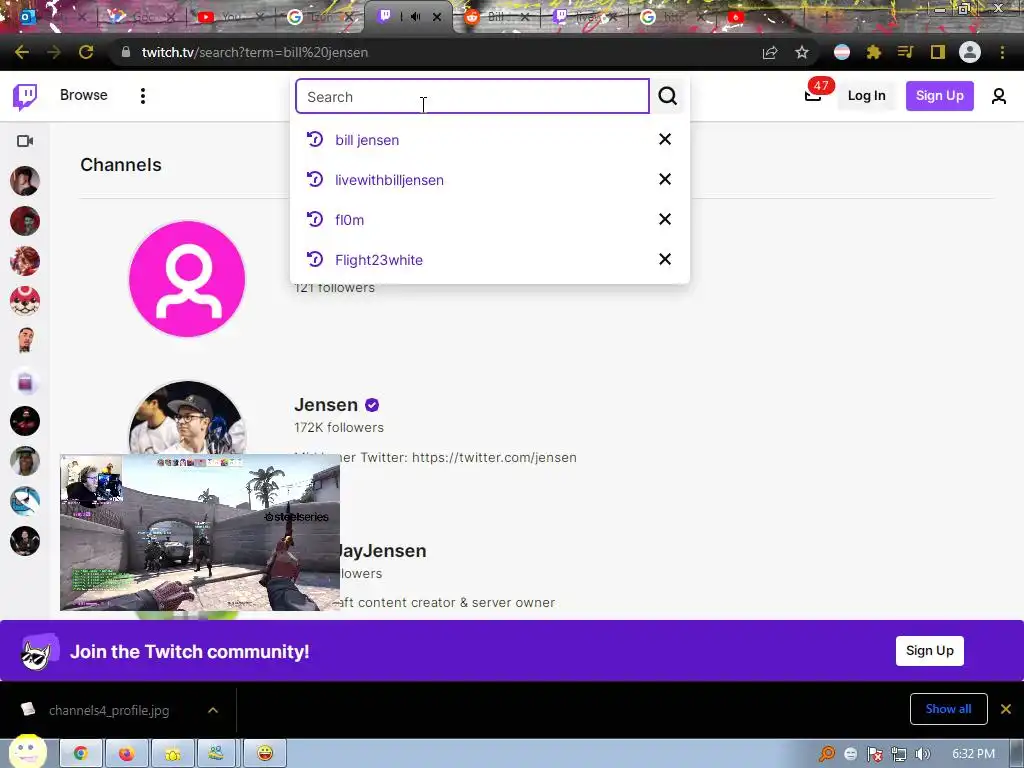Viewport: 1024px width, 768px height.
Task: Click the Log In button
Action: (x=867, y=95)
